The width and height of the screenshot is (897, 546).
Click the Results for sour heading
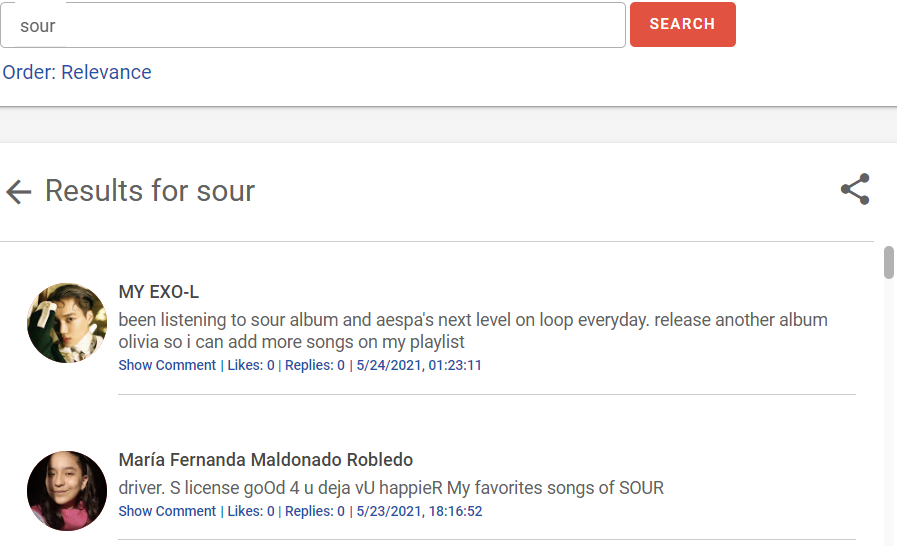(x=150, y=191)
